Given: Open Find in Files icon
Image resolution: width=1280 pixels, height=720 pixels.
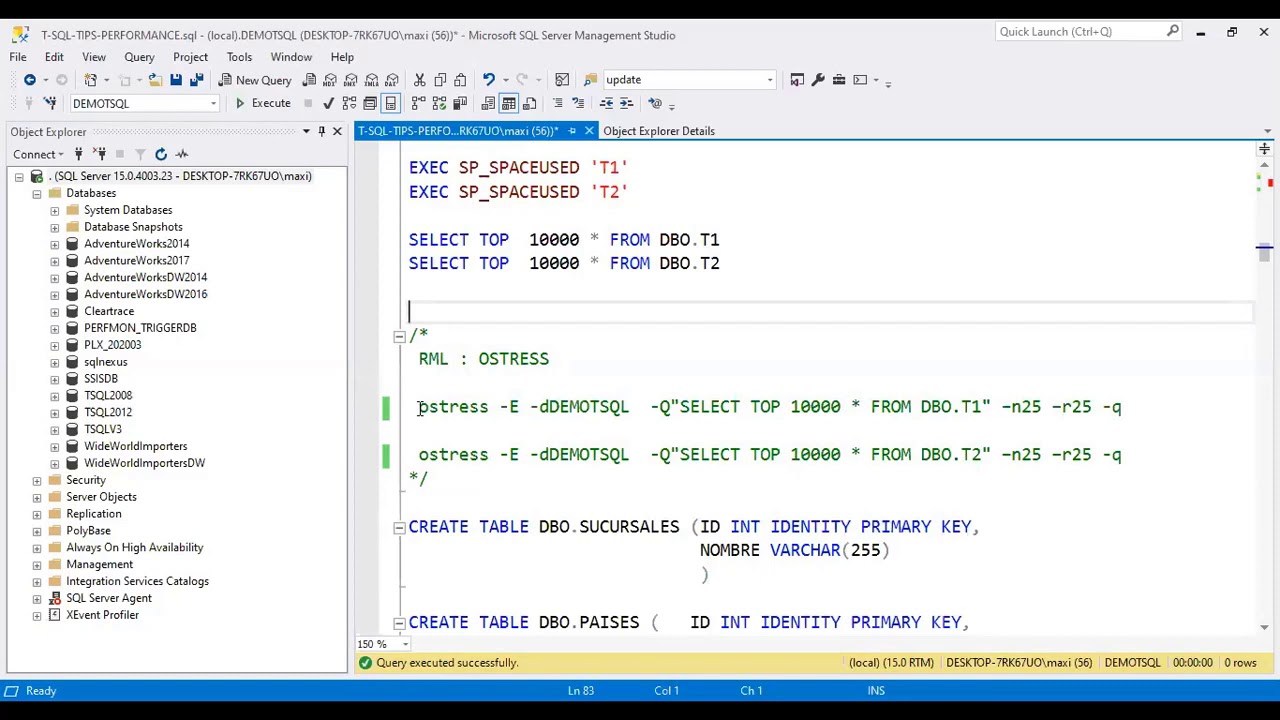Looking at the screenshot, I should coord(591,79).
